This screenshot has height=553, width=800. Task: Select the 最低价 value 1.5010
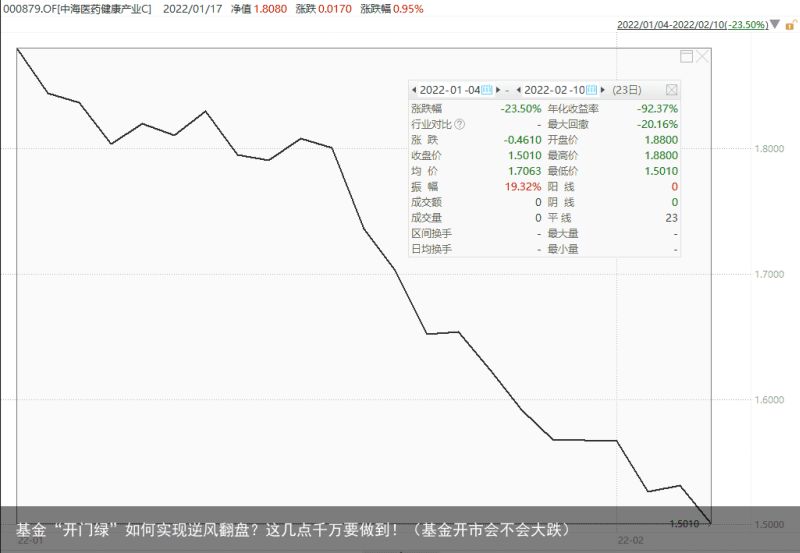(x=661, y=171)
